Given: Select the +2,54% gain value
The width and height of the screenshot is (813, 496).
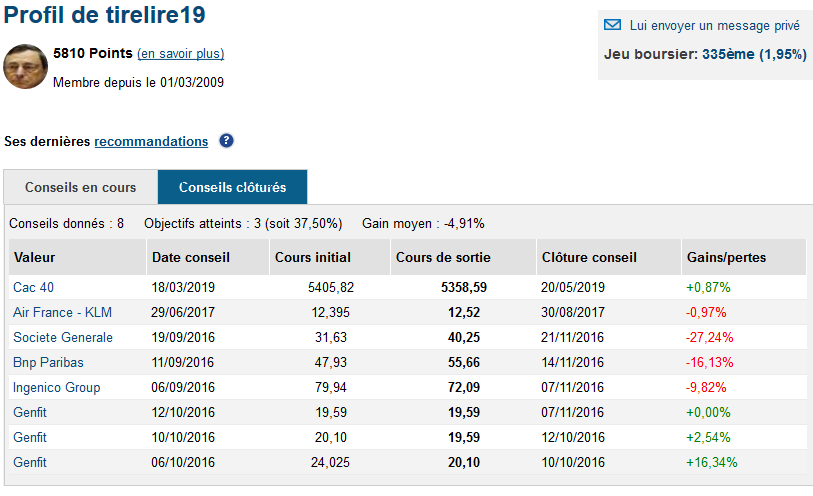Looking at the screenshot, I should [708, 437].
